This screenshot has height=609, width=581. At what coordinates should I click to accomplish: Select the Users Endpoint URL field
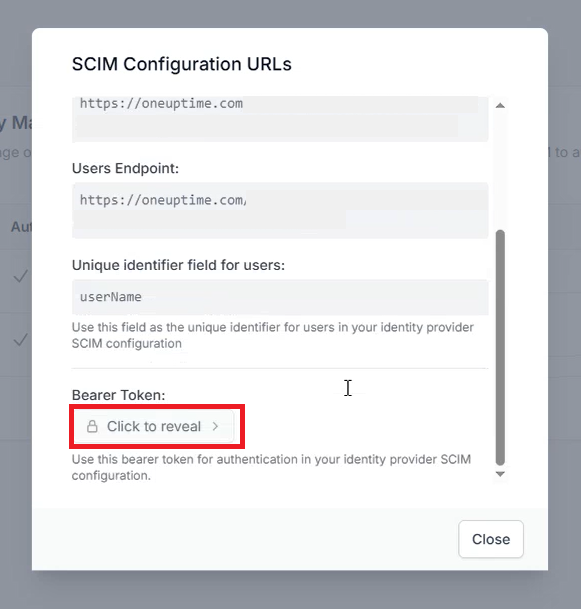280,210
